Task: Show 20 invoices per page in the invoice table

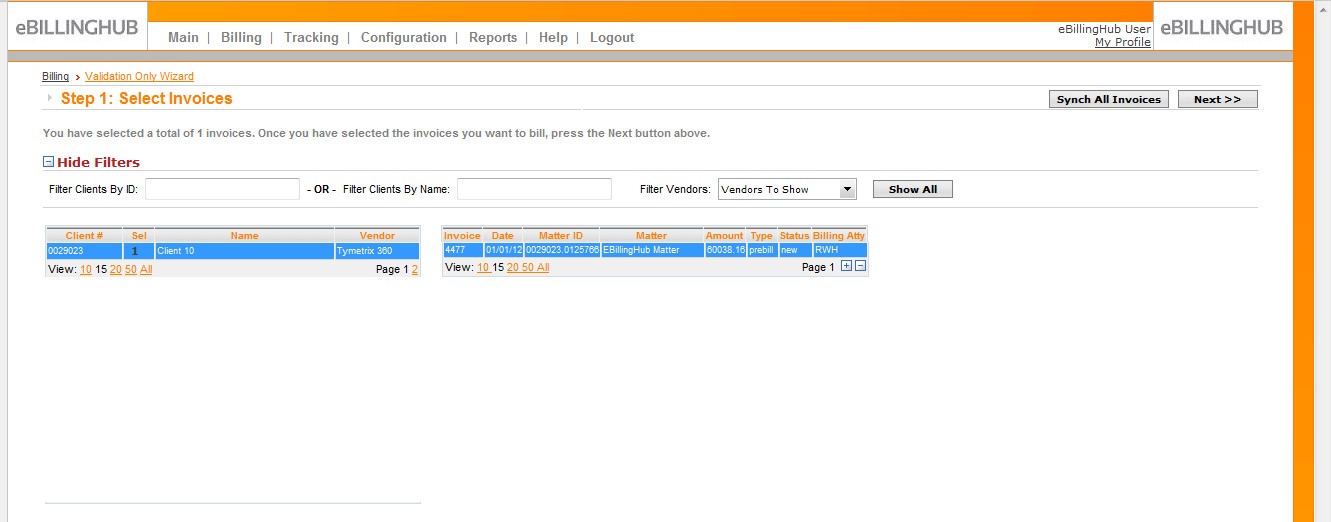Action: pyautogui.click(x=513, y=268)
